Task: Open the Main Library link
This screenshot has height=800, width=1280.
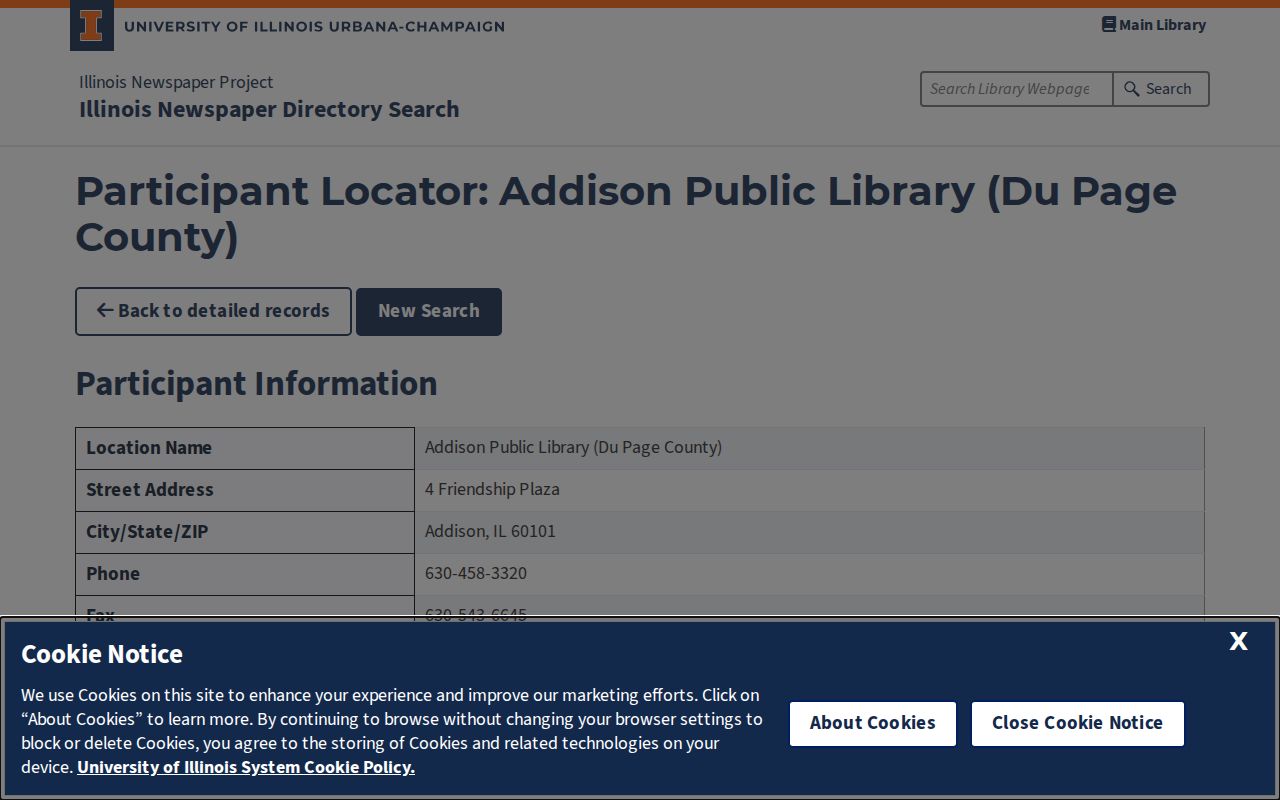Action: pyautogui.click(x=1154, y=25)
